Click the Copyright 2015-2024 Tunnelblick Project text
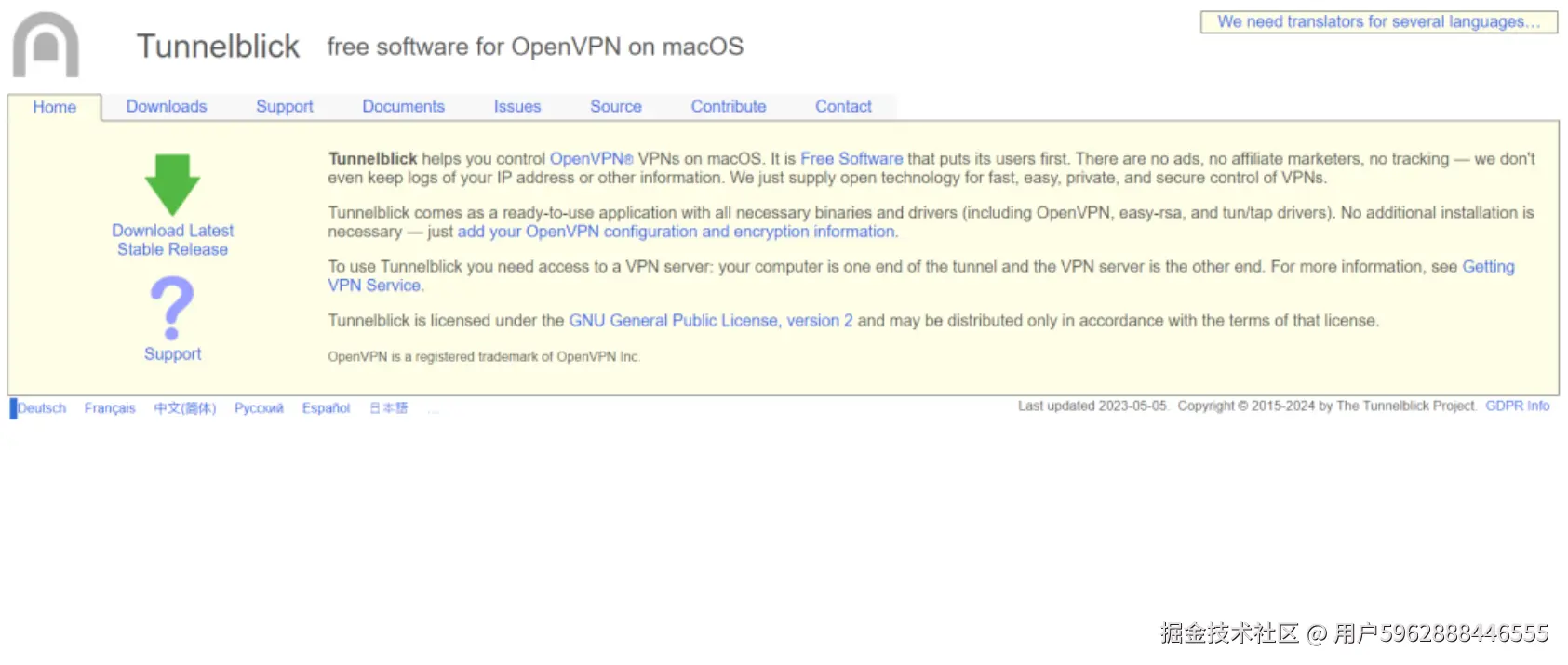This screenshot has height=665, width=1568. coord(1326,406)
